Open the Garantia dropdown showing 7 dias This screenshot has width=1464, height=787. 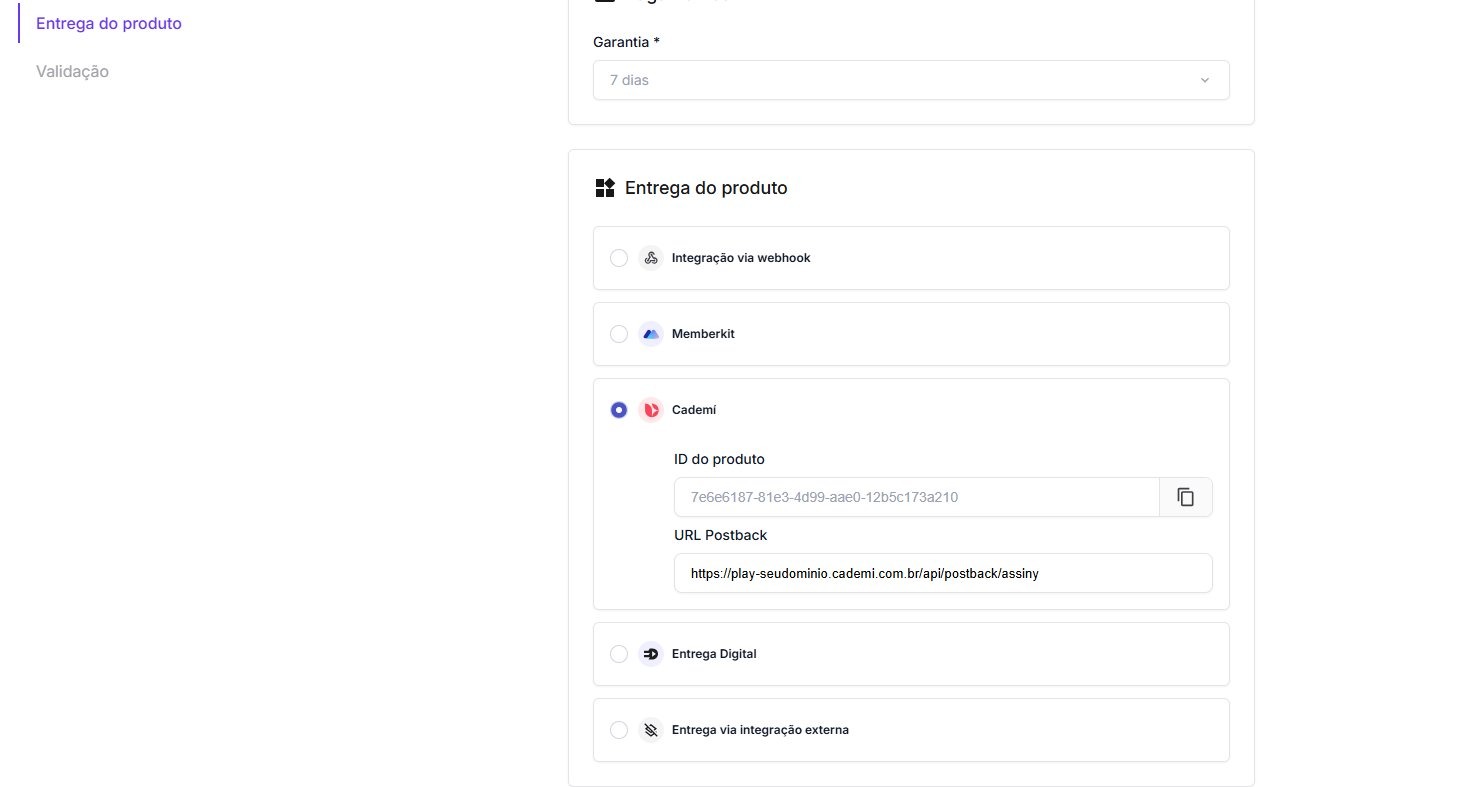coord(911,80)
